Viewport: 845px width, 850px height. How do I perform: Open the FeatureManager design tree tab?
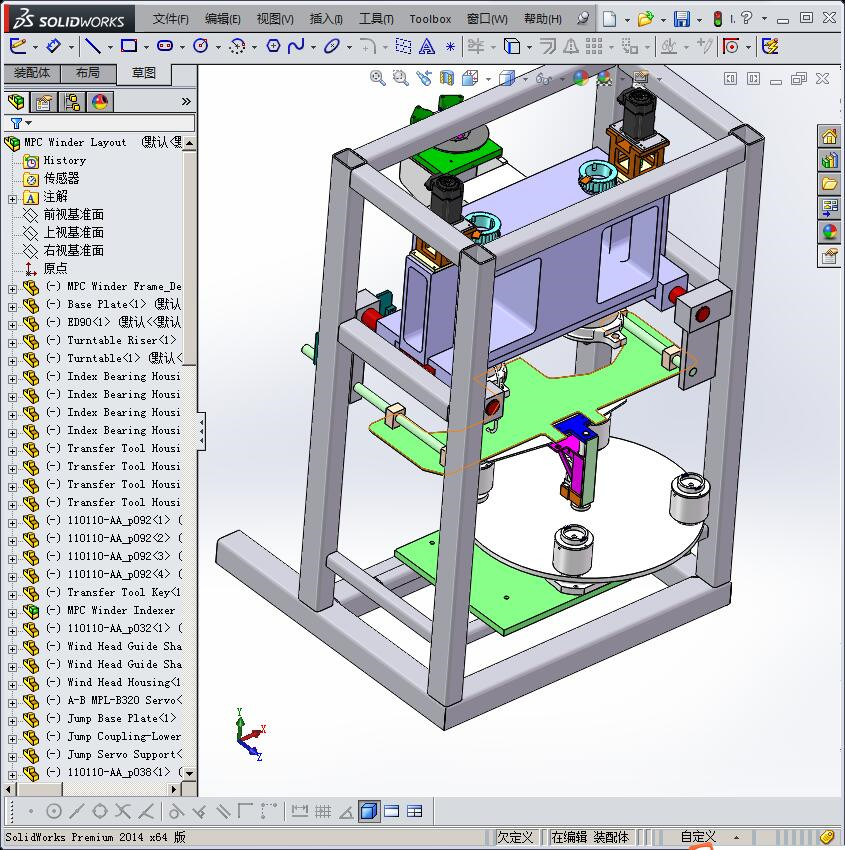tap(16, 101)
